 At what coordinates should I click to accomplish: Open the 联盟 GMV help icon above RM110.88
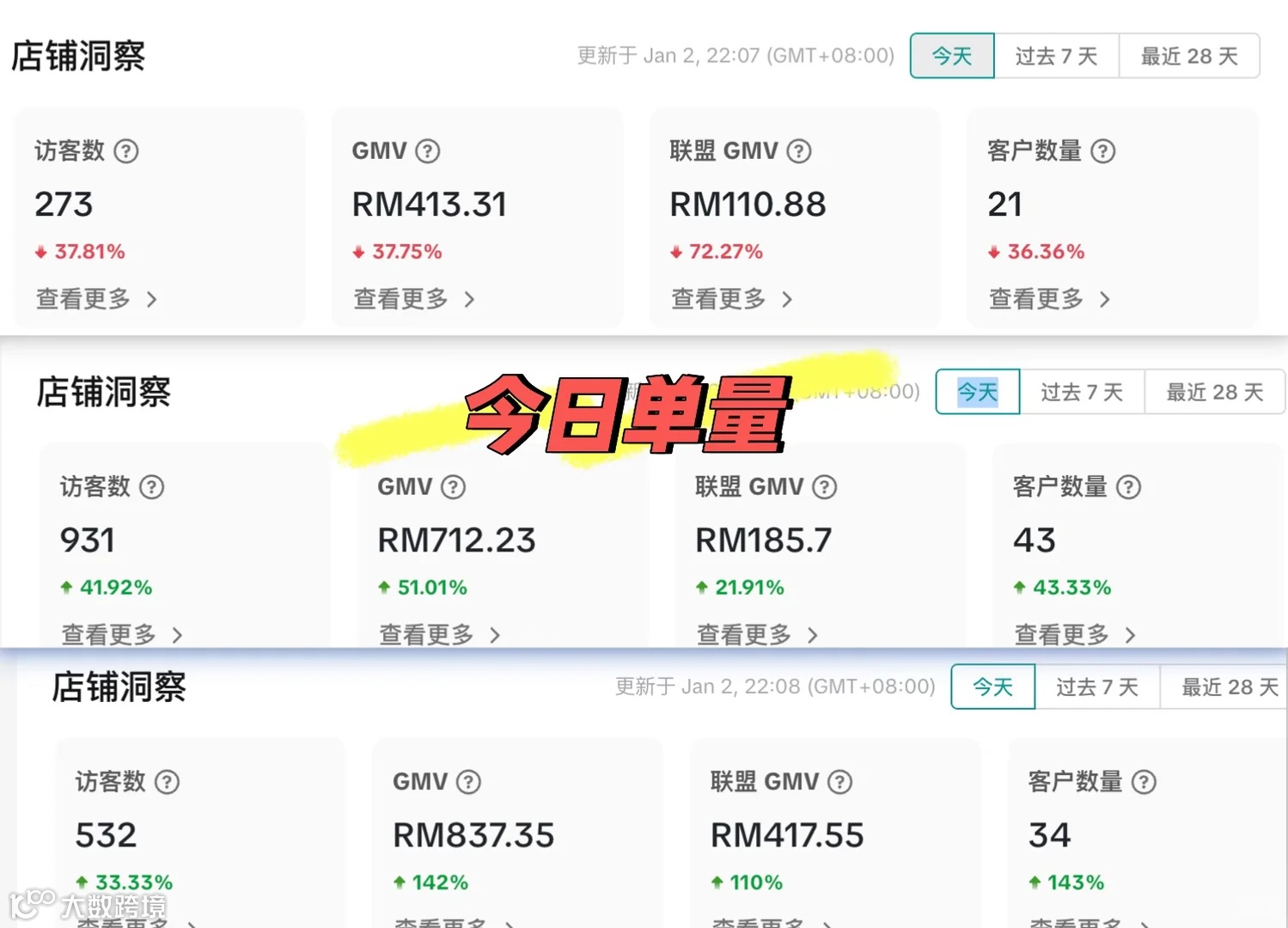[799, 151]
